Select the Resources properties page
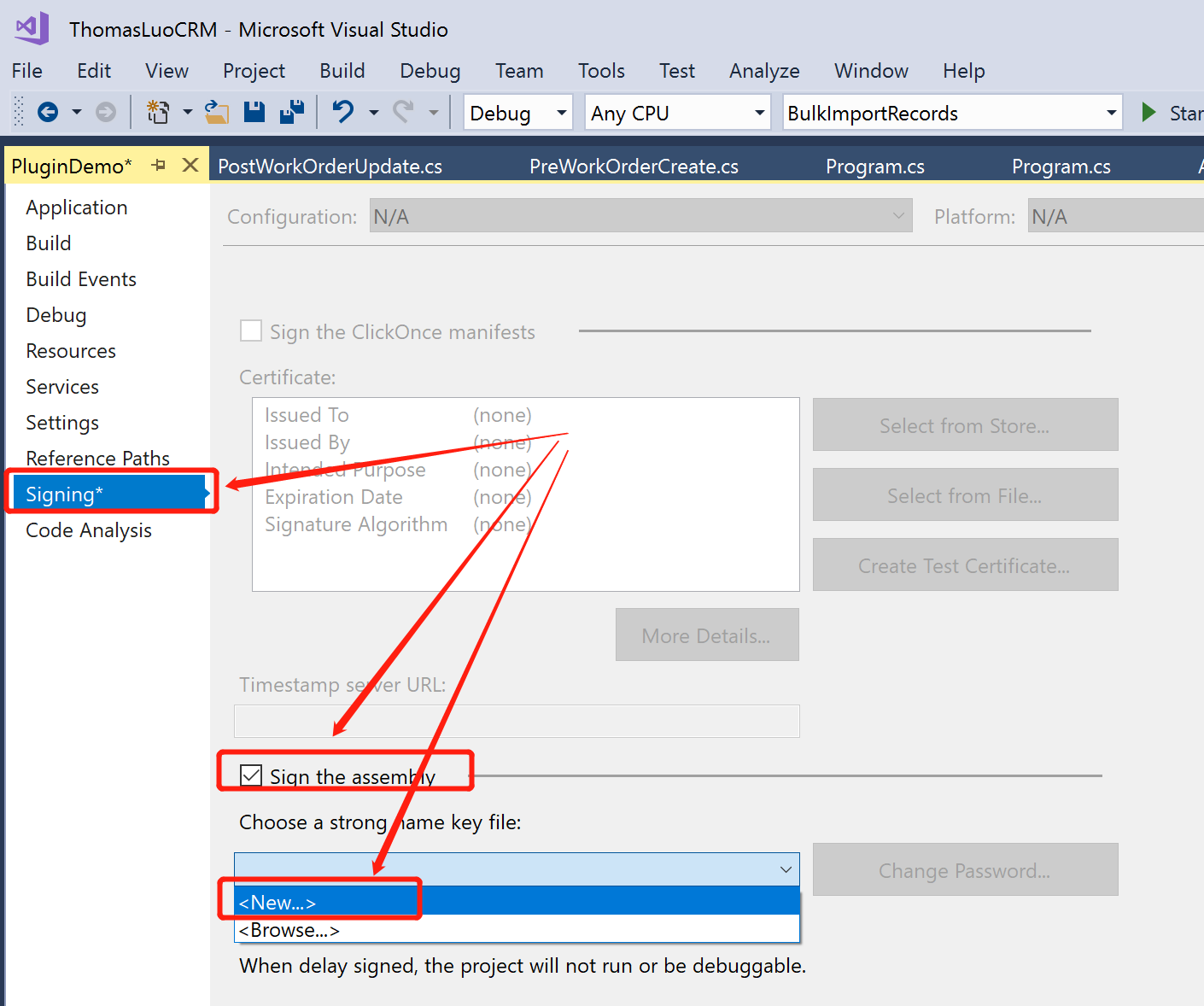The width and height of the screenshot is (1204, 1006). pos(71,351)
